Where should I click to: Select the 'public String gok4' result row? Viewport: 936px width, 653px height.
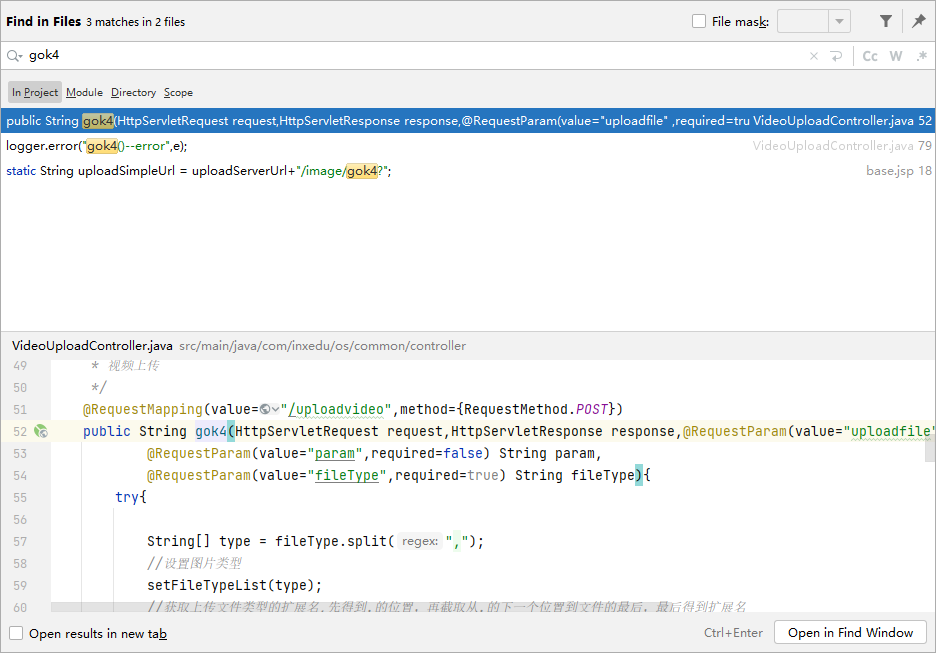[468, 121]
